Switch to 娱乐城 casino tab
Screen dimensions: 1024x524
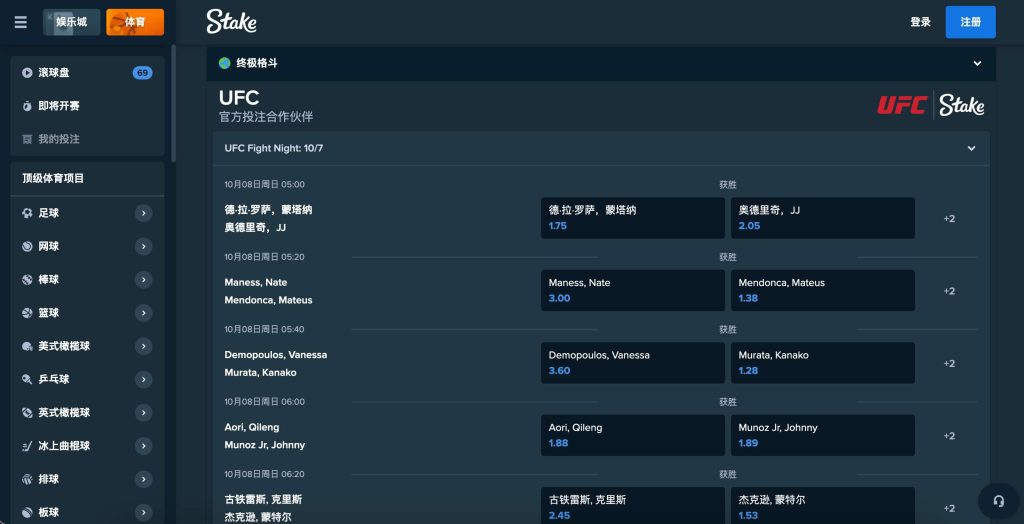click(72, 22)
